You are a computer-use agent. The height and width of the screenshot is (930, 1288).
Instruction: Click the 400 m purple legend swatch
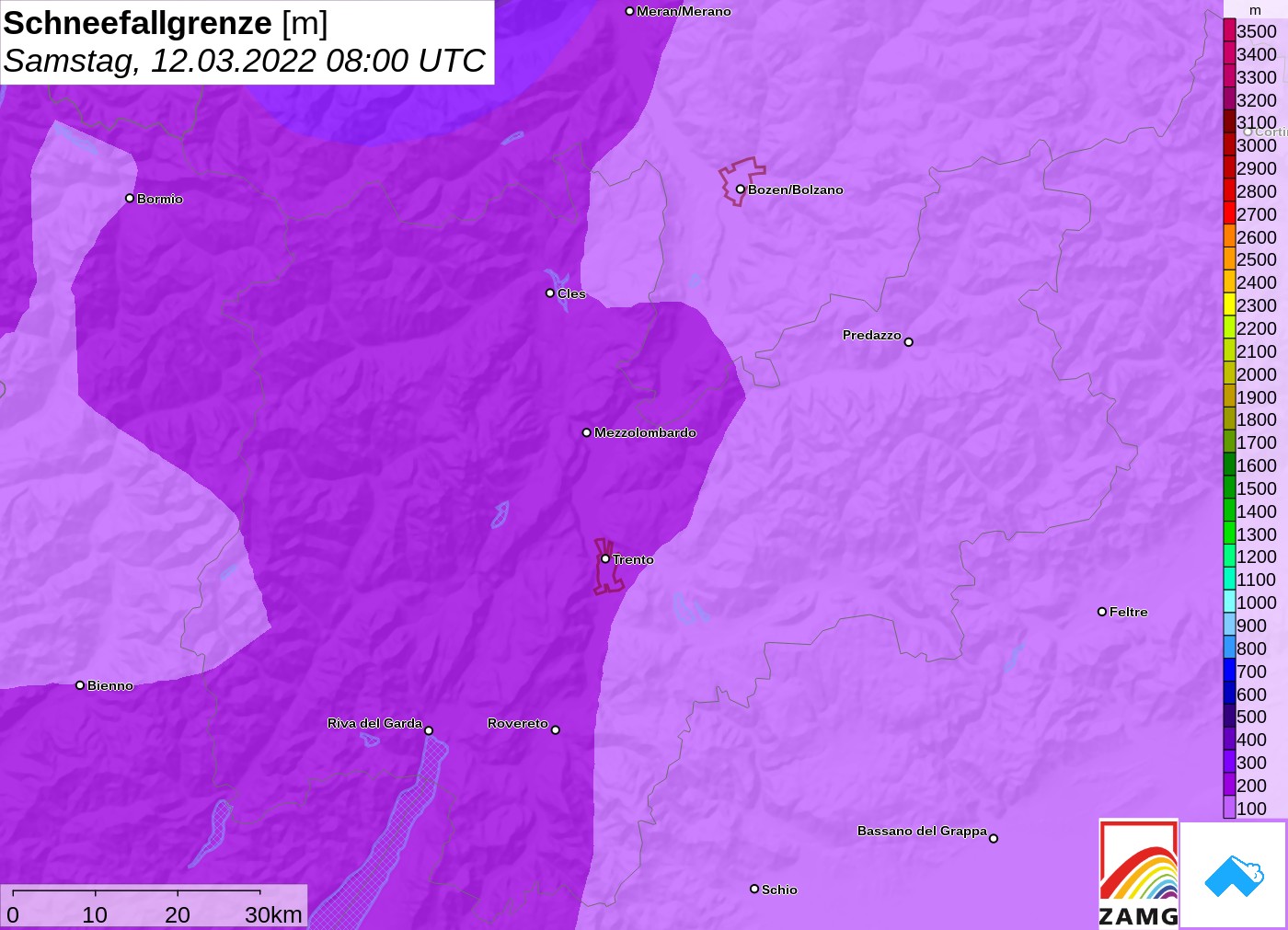click(1229, 739)
